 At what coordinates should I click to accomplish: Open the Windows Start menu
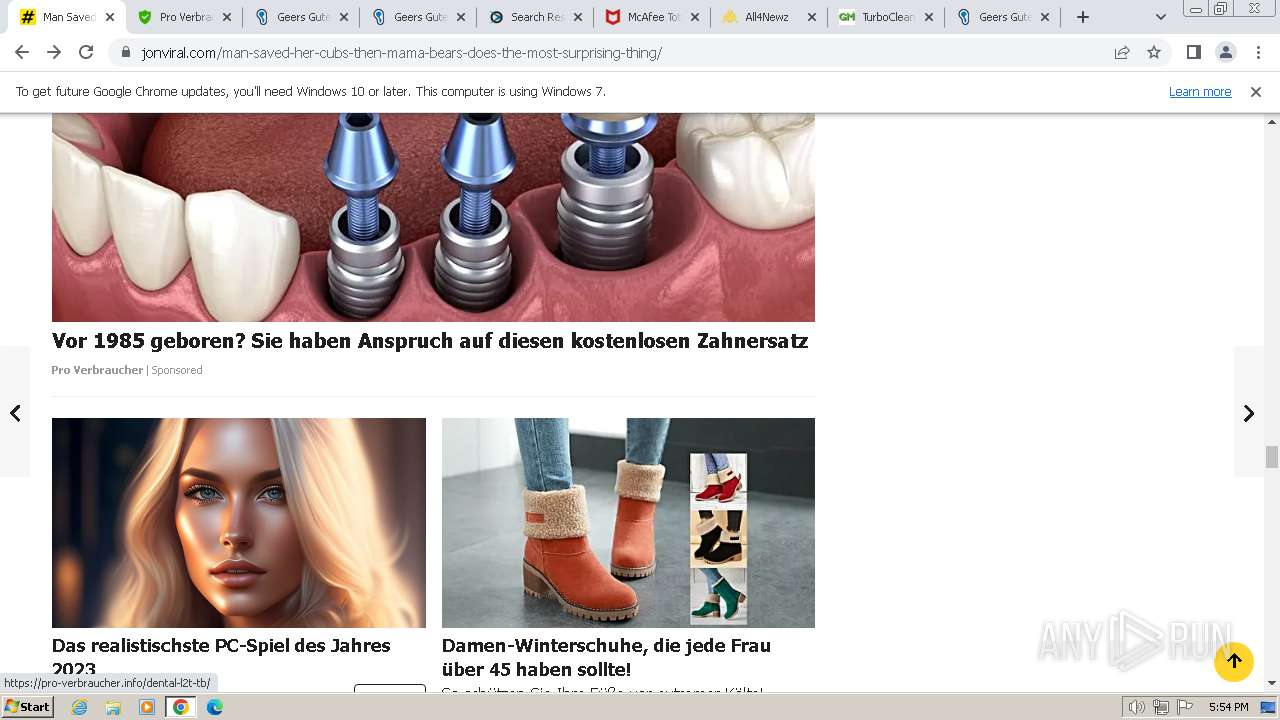pos(27,706)
